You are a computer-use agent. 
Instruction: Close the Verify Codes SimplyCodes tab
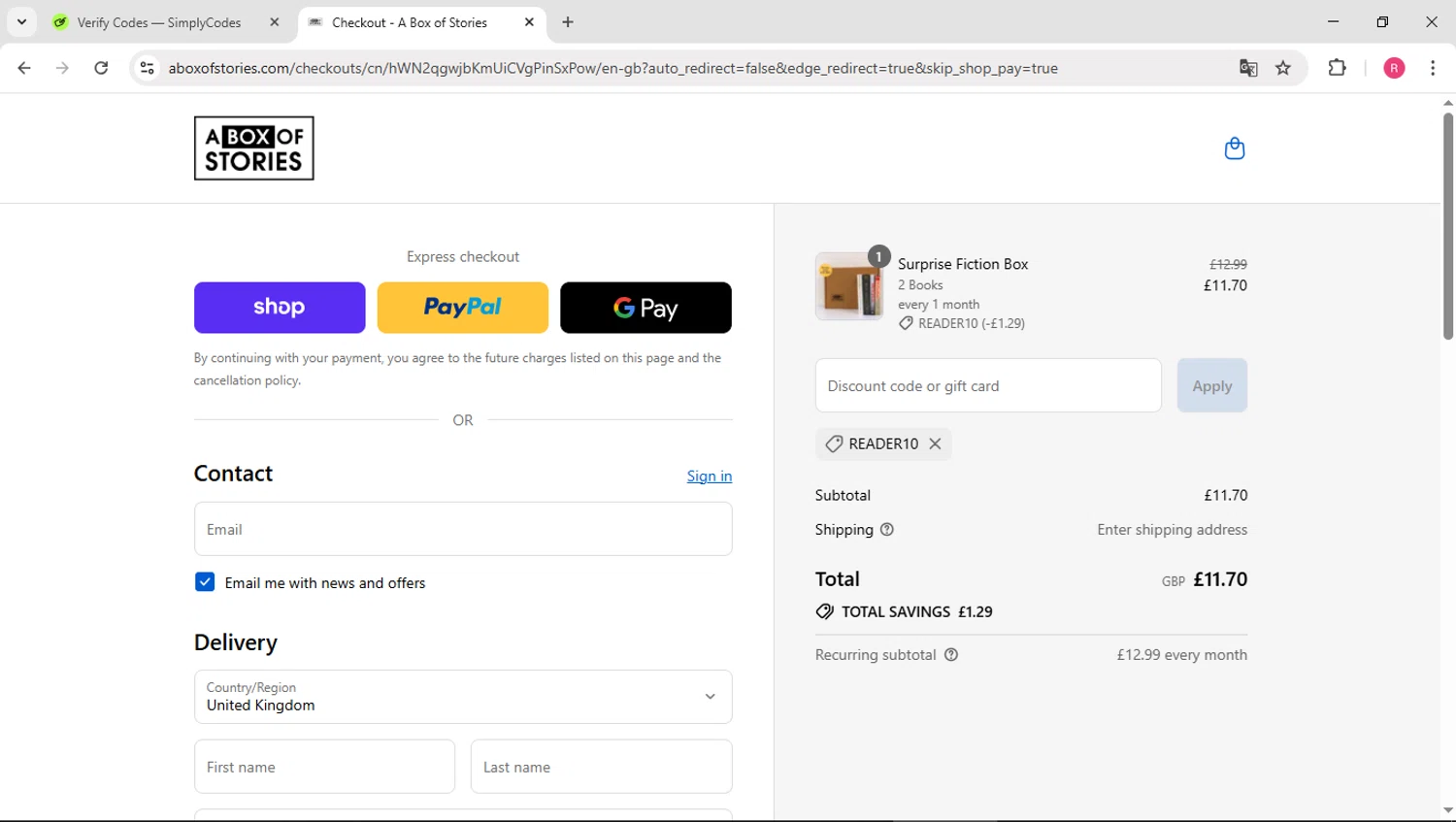(275, 22)
